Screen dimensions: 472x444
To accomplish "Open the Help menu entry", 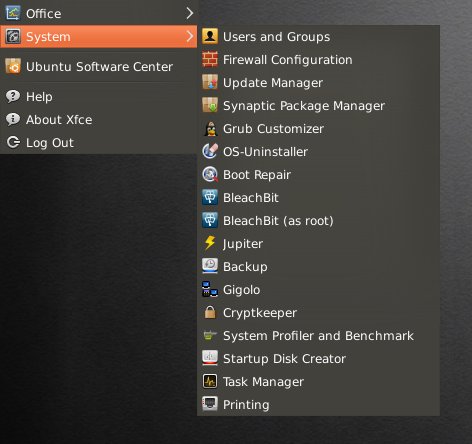I will [x=99, y=96].
